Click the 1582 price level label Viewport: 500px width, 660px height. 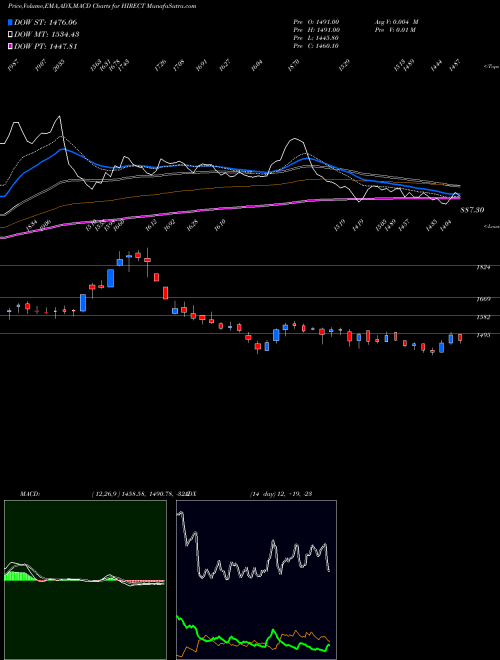click(x=483, y=317)
